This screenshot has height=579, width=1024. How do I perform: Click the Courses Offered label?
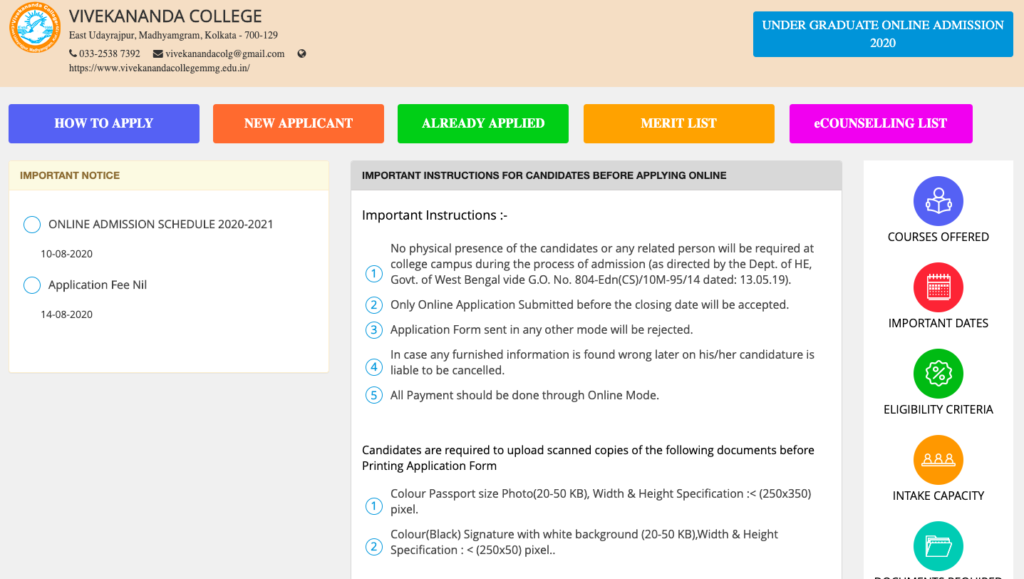(938, 237)
